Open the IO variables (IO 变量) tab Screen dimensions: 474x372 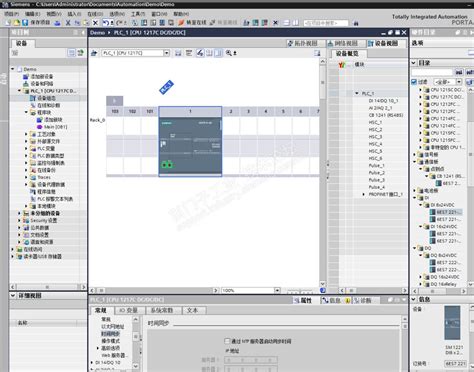point(129,310)
